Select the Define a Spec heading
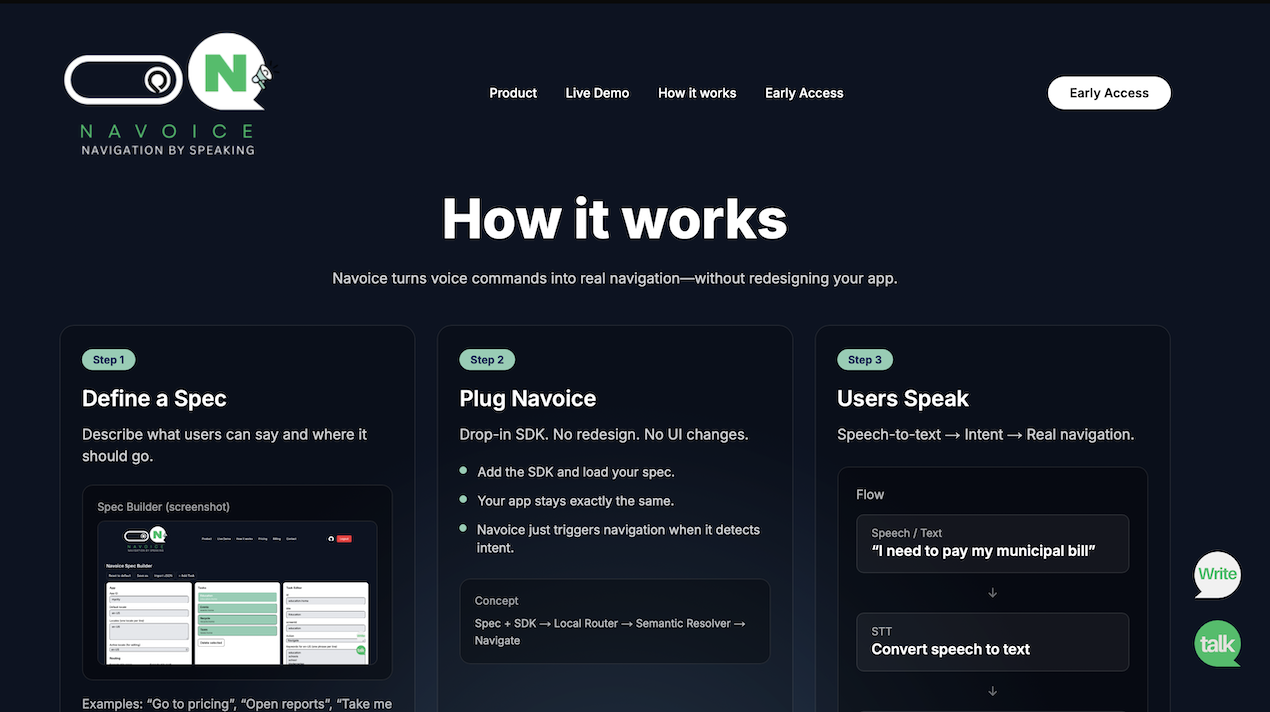The height and width of the screenshot is (712, 1270). pyautogui.click(x=154, y=398)
